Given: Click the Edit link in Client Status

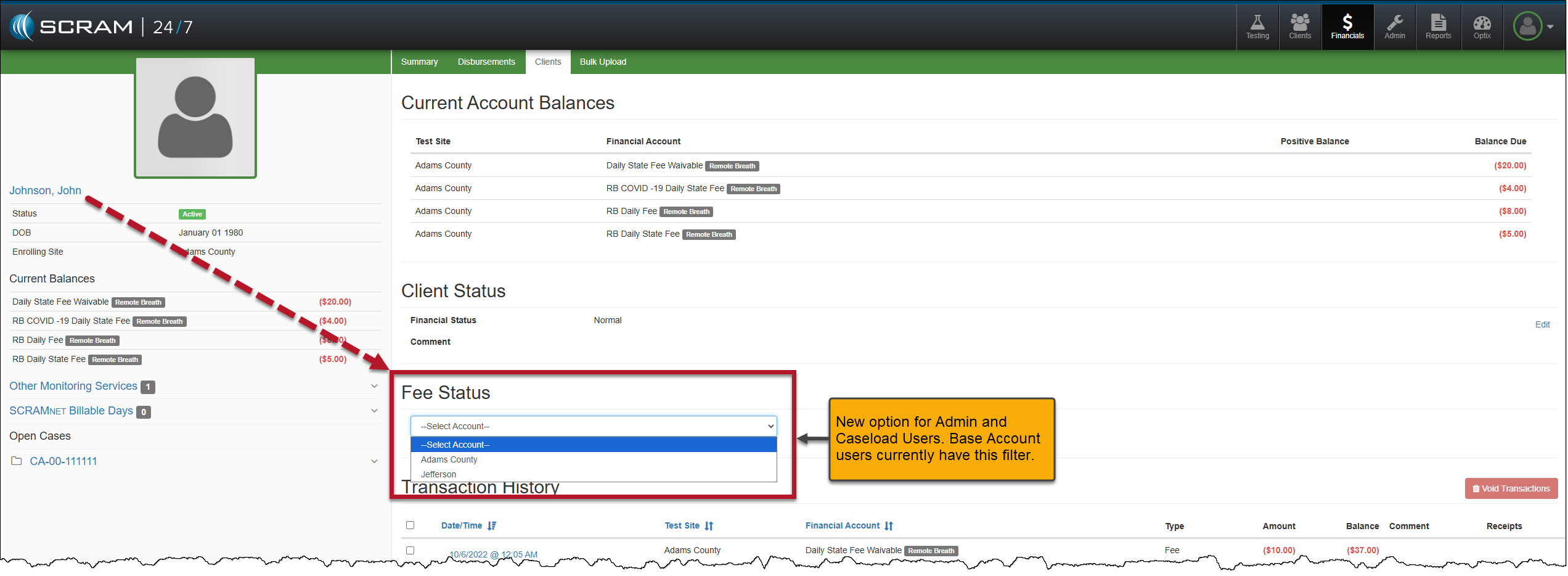Looking at the screenshot, I should click(x=1542, y=324).
